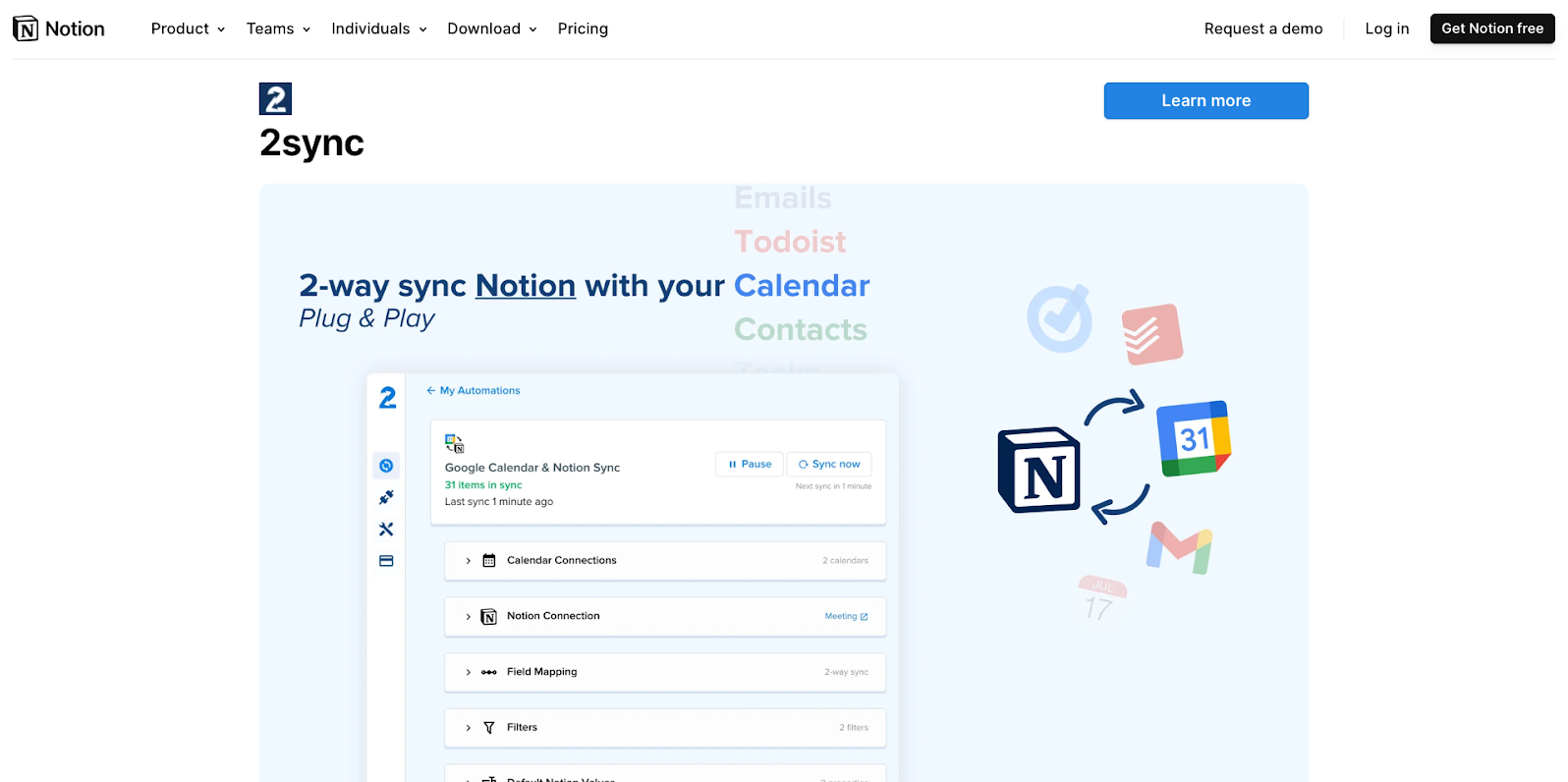The image size is (1568, 782).
Task: Click the underlined Notion link in the headline
Action: point(526,286)
